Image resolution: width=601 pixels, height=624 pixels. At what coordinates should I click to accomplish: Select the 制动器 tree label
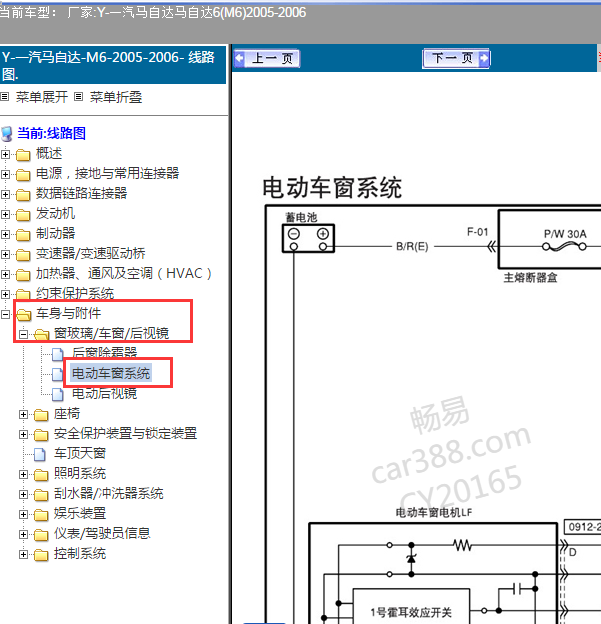[x=55, y=233]
